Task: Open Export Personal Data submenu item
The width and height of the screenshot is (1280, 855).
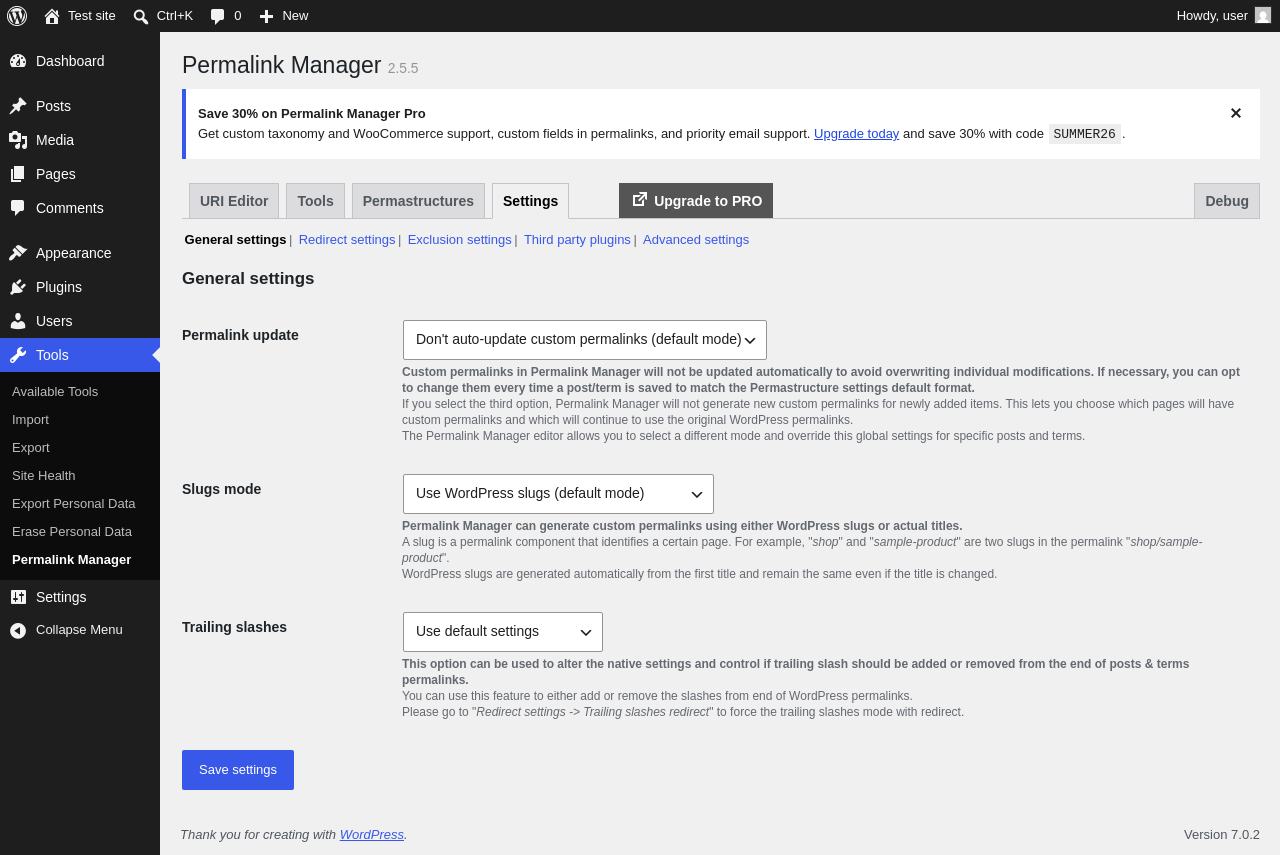Action: pyautogui.click(x=74, y=503)
